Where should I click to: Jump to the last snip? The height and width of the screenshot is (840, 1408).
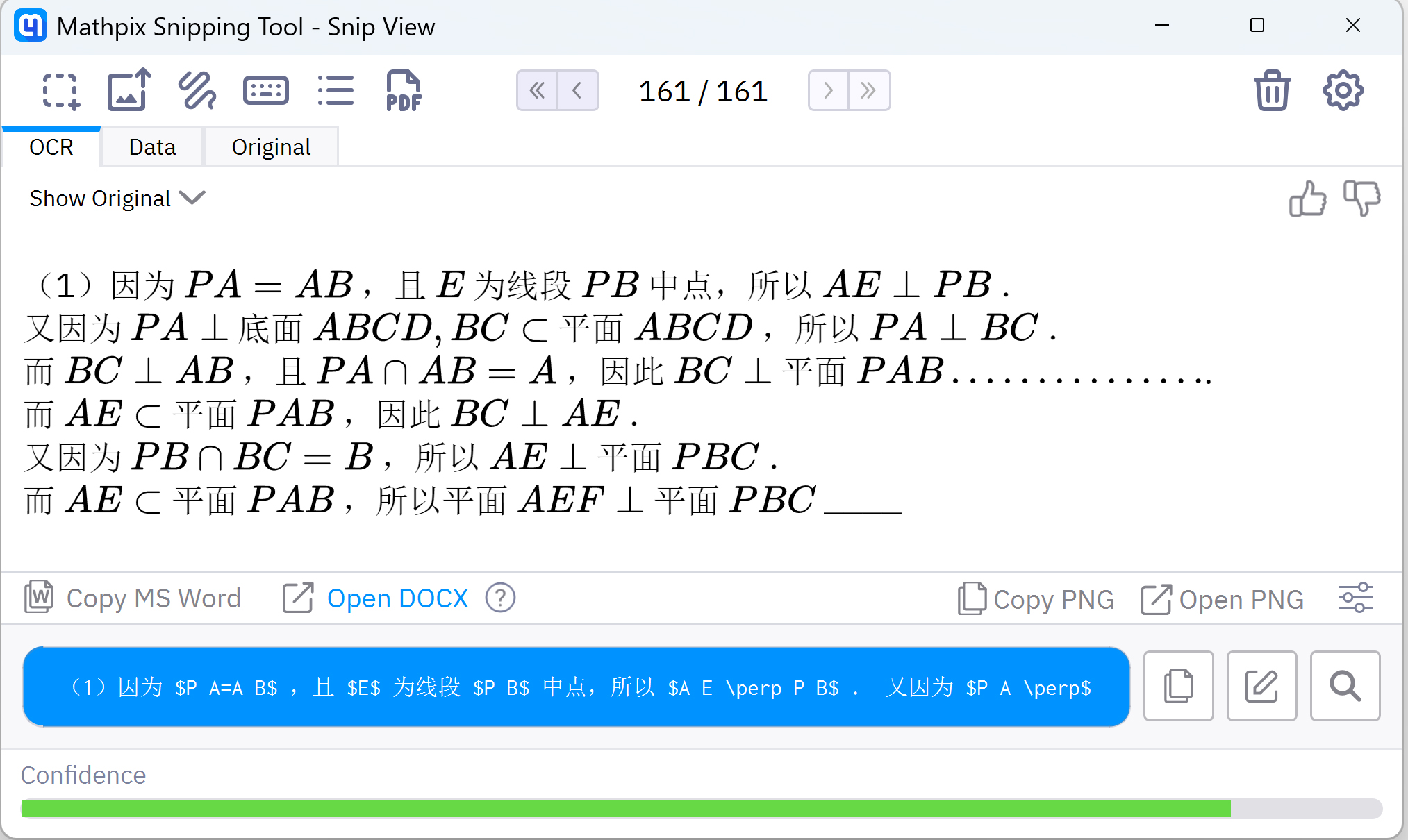[x=869, y=90]
